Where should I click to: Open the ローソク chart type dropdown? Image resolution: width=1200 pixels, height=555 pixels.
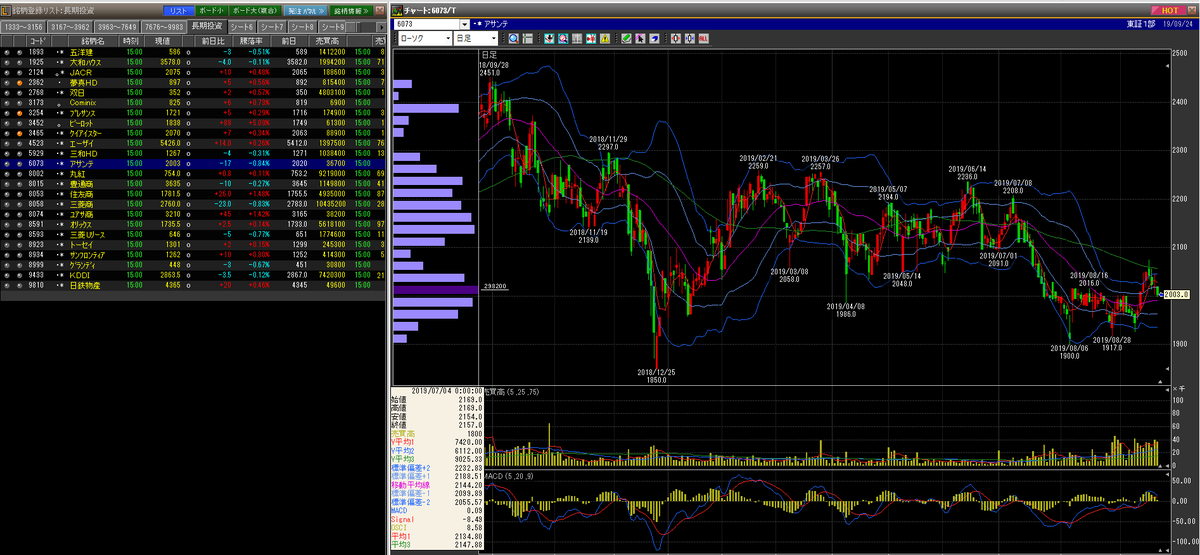[448, 38]
